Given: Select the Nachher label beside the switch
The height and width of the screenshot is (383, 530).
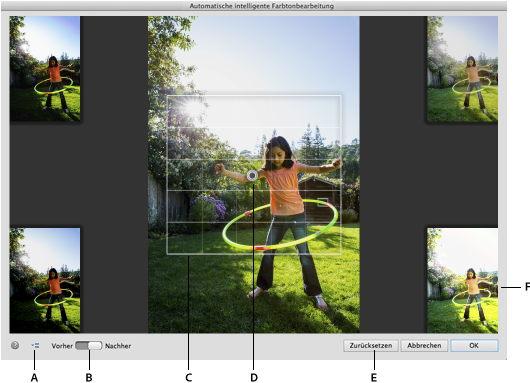Looking at the screenshot, I should (x=118, y=346).
